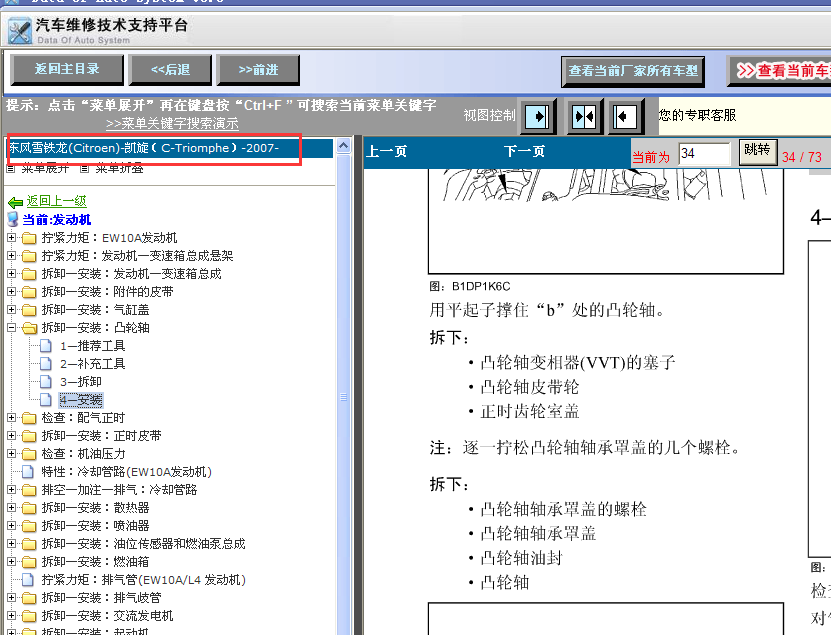Click the view control collapse-left panel icon
The image size is (831, 635).
coord(625,117)
